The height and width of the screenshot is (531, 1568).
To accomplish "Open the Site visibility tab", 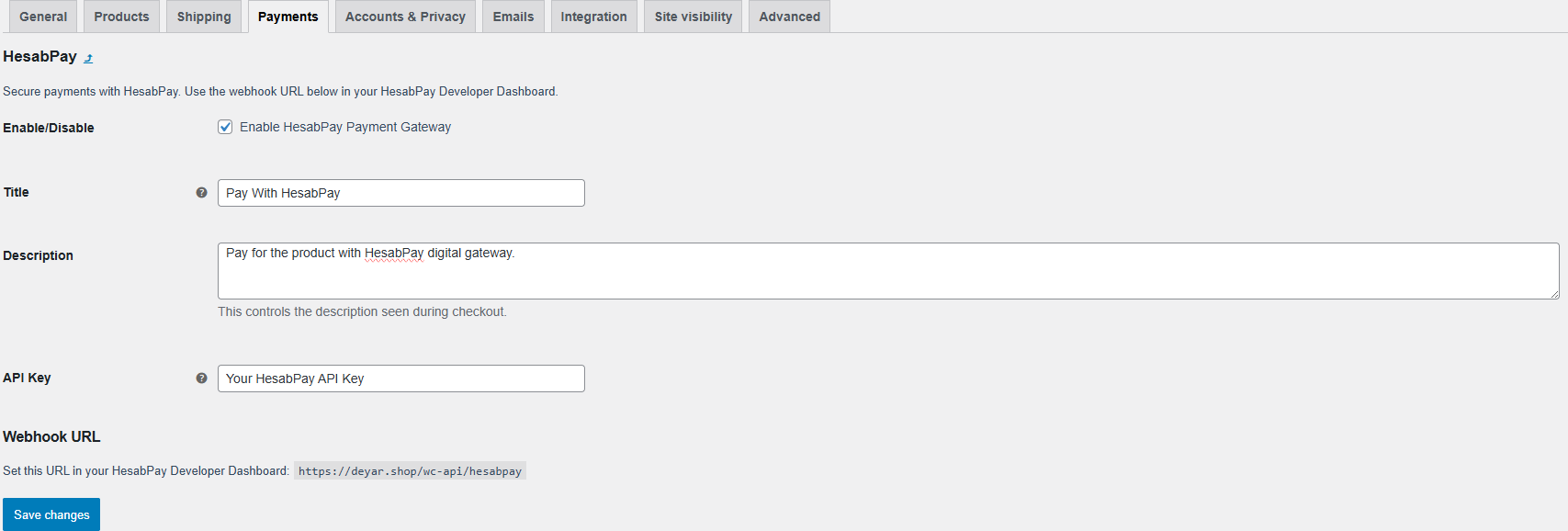I will click(694, 17).
